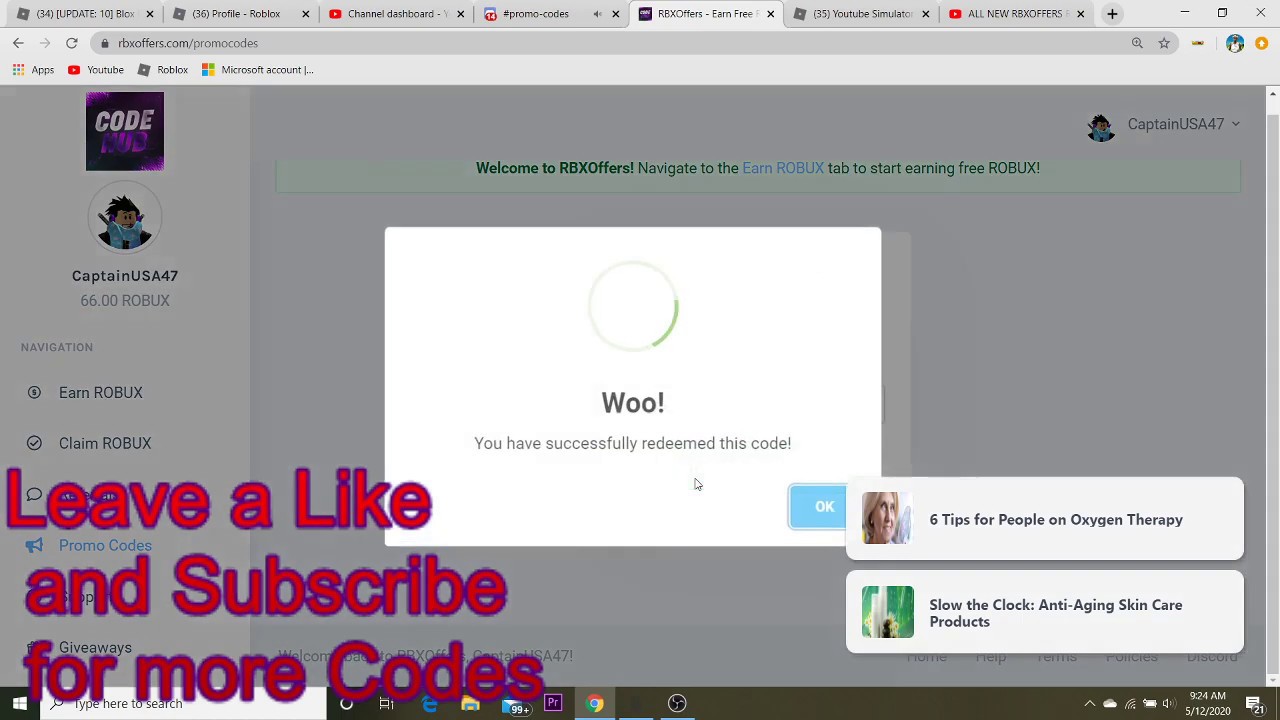The height and width of the screenshot is (720, 1280).
Task: Show hidden system tray icons
Action: click(1090, 703)
